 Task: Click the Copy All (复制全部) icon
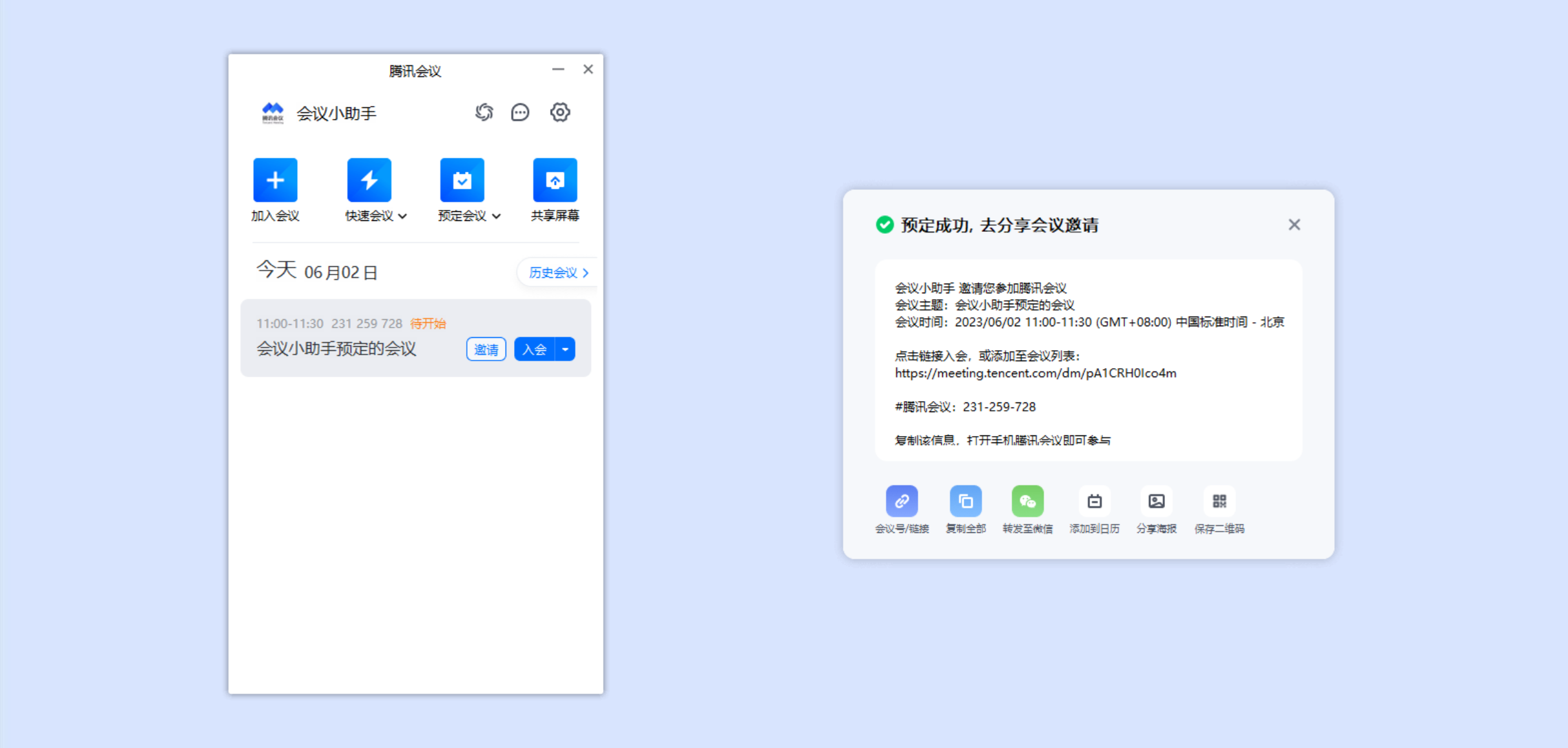click(x=965, y=501)
